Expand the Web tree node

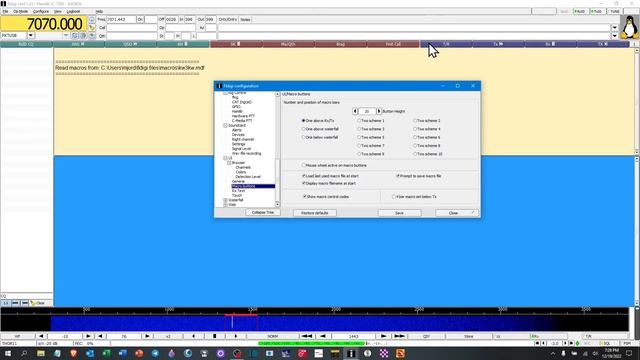(225, 204)
